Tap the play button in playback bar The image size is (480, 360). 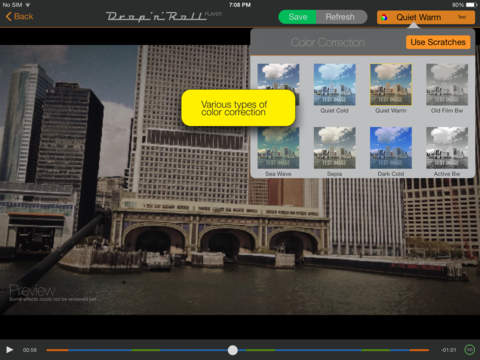[9, 350]
